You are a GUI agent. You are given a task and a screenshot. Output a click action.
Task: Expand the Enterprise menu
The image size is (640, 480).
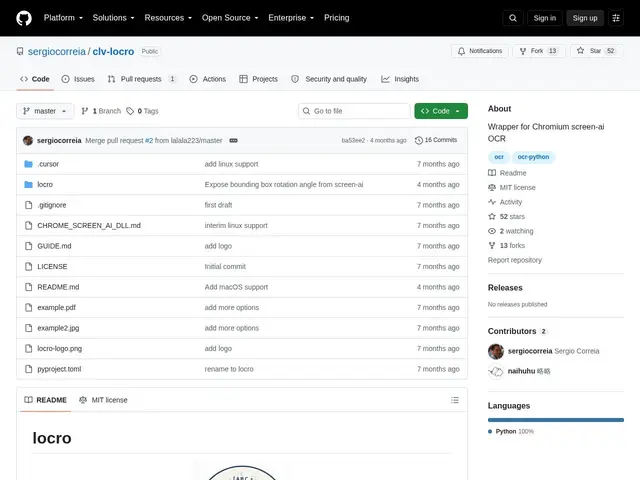291,18
